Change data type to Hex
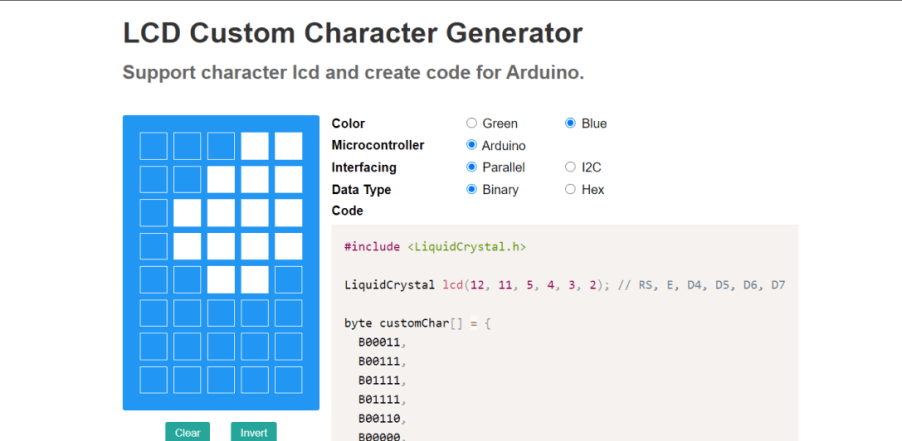Screen dimensions: 902x441 (571, 189)
